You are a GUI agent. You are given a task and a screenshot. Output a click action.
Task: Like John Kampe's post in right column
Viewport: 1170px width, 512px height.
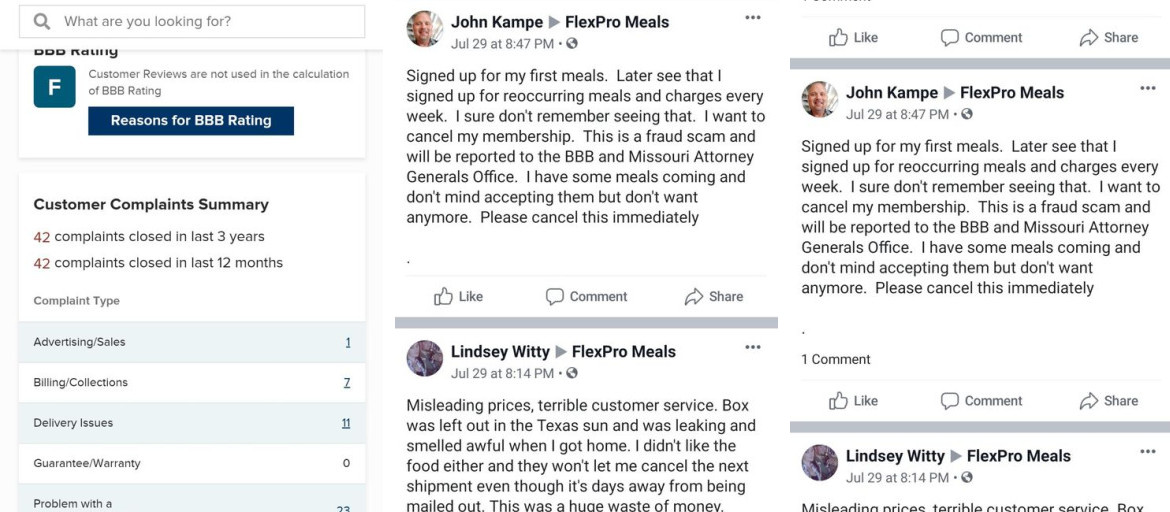click(x=853, y=401)
